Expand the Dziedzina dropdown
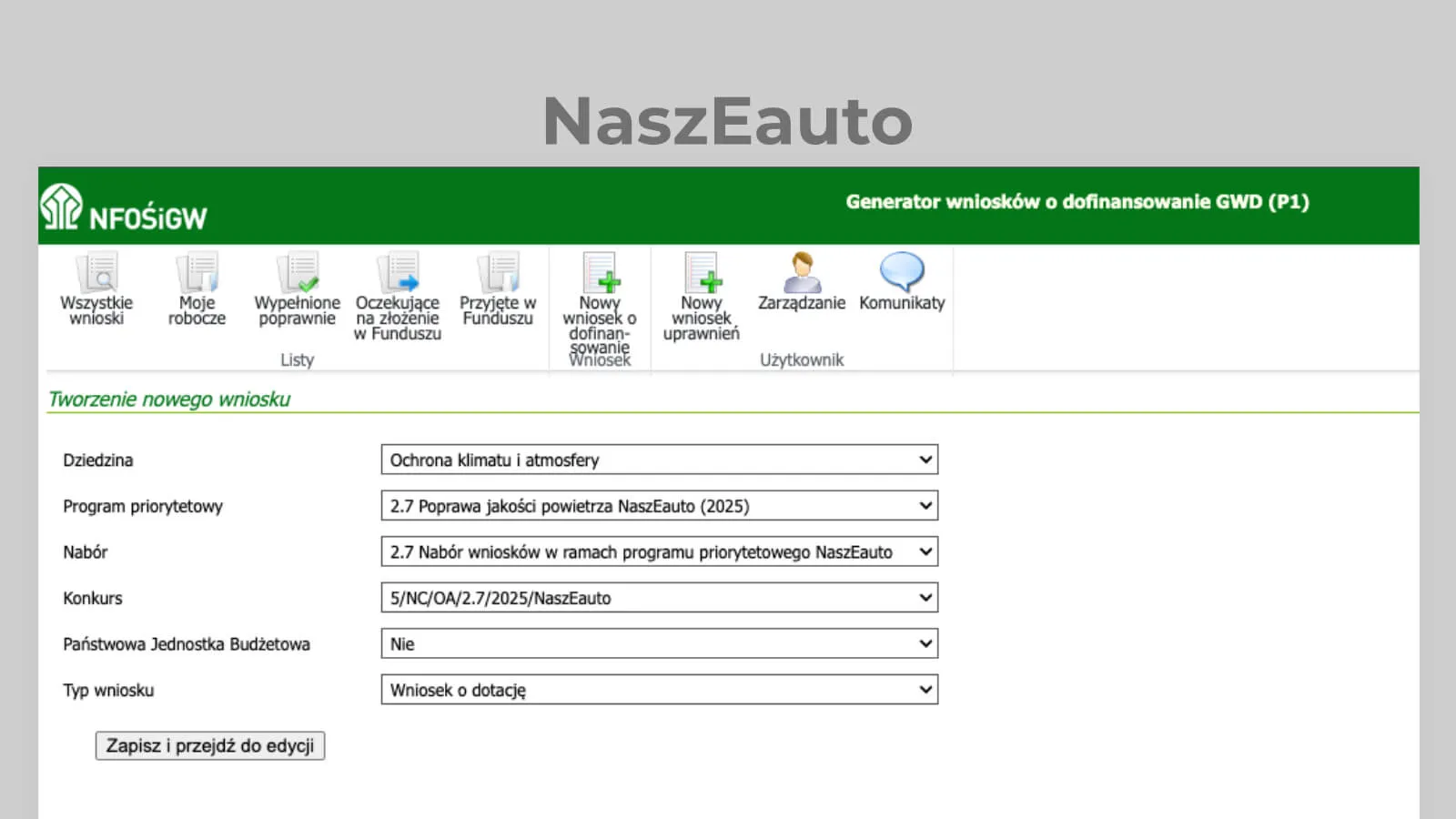Viewport: 1456px width, 819px height. [x=659, y=460]
